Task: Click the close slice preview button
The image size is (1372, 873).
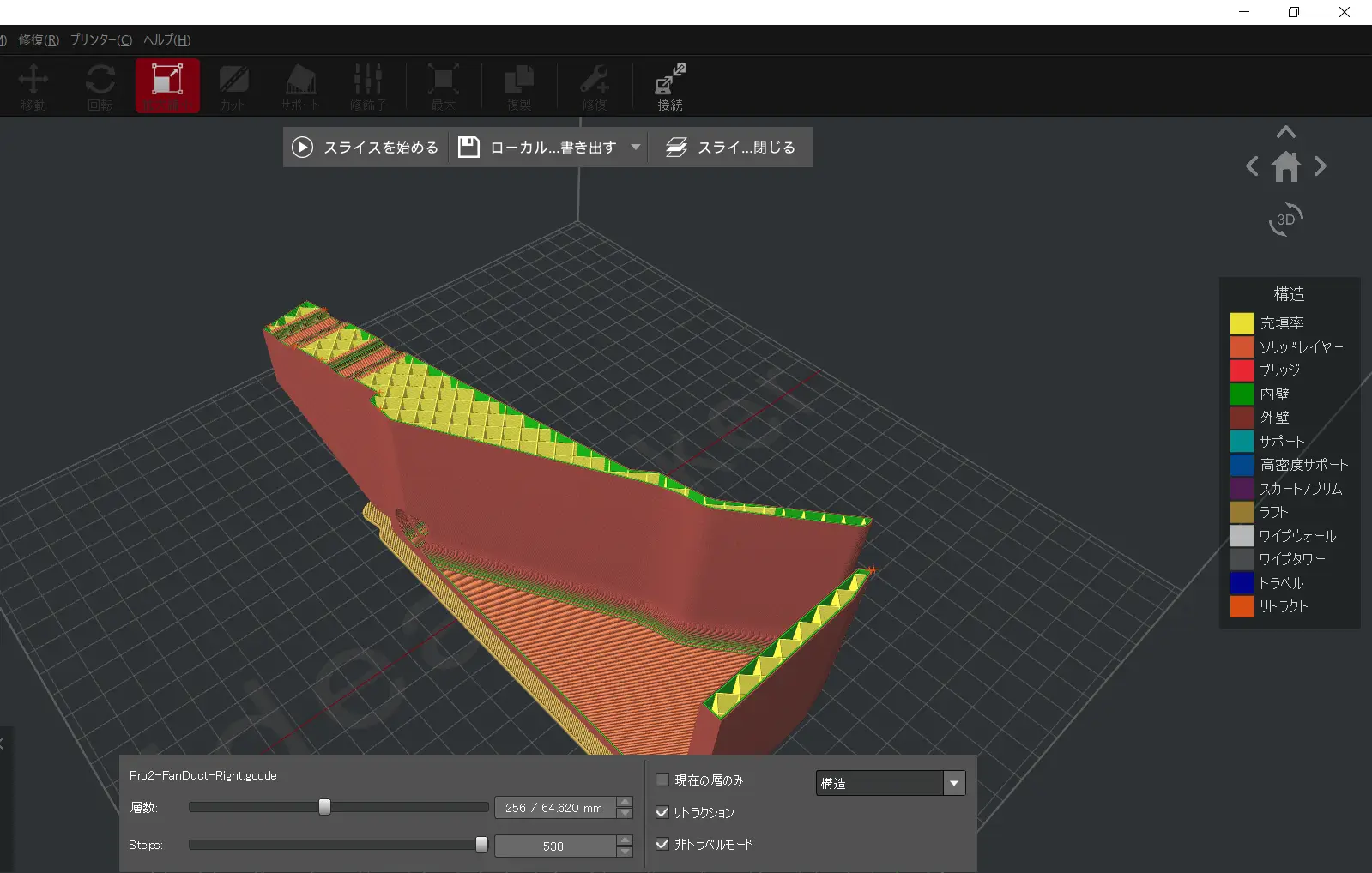Action: [x=731, y=148]
